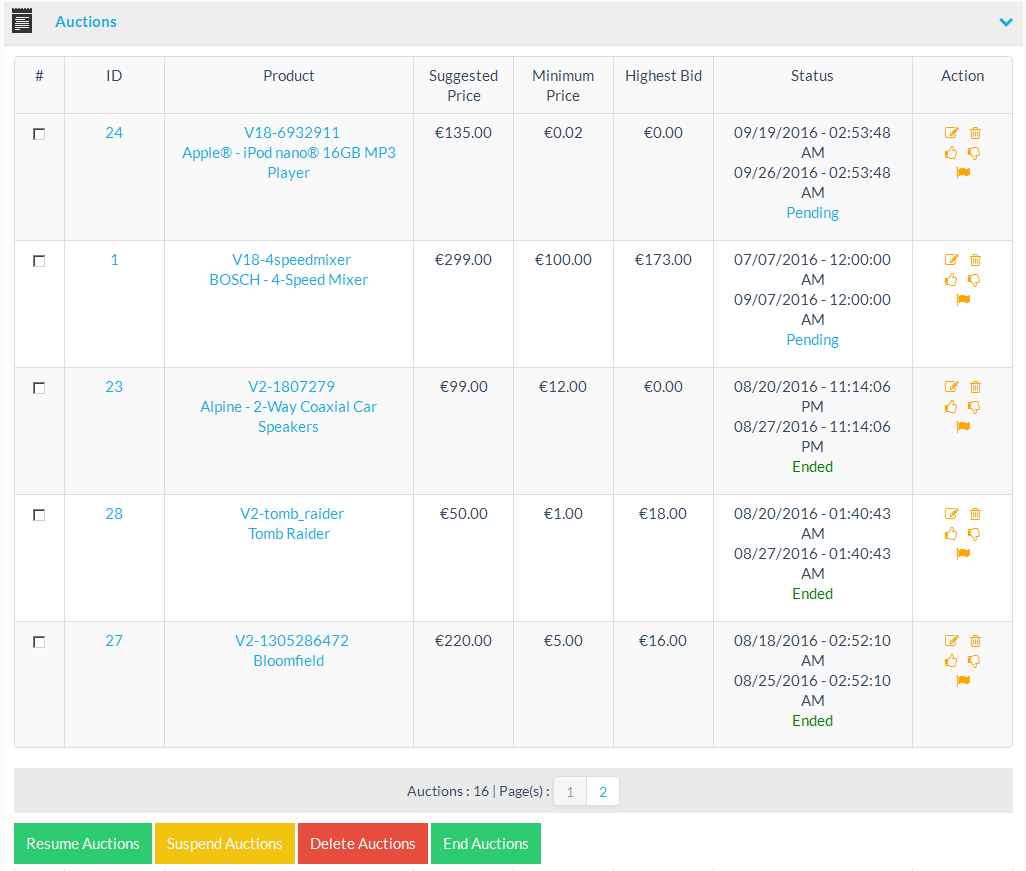Image resolution: width=1026 pixels, height=871 pixels.
Task: Collapse the Auctions panel with the chevron
Action: click(1006, 22)
